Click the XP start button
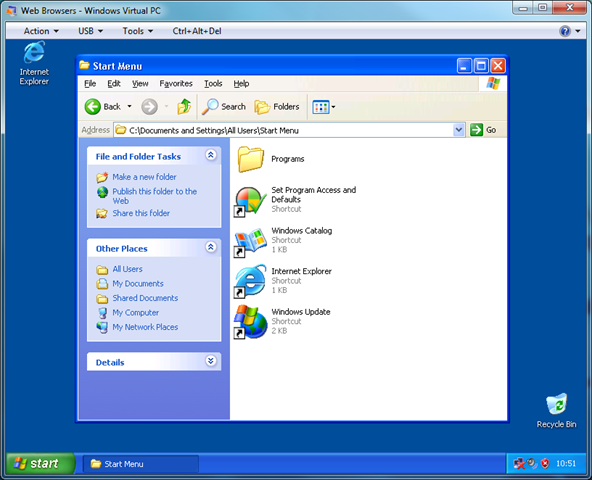 point(40,463)
